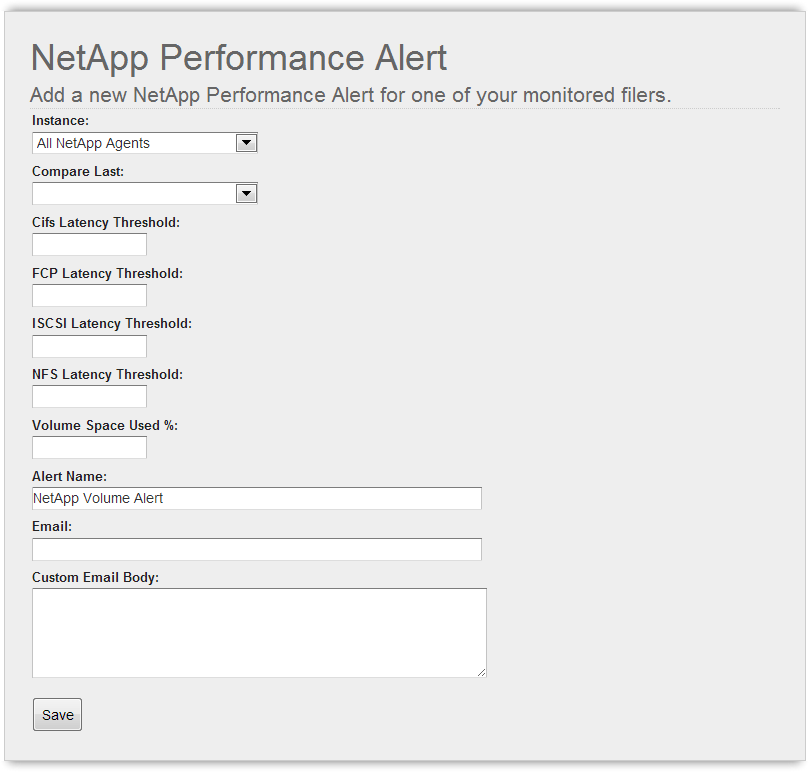Click the Instance label
The image size is (809, 772).
(60, 121)
